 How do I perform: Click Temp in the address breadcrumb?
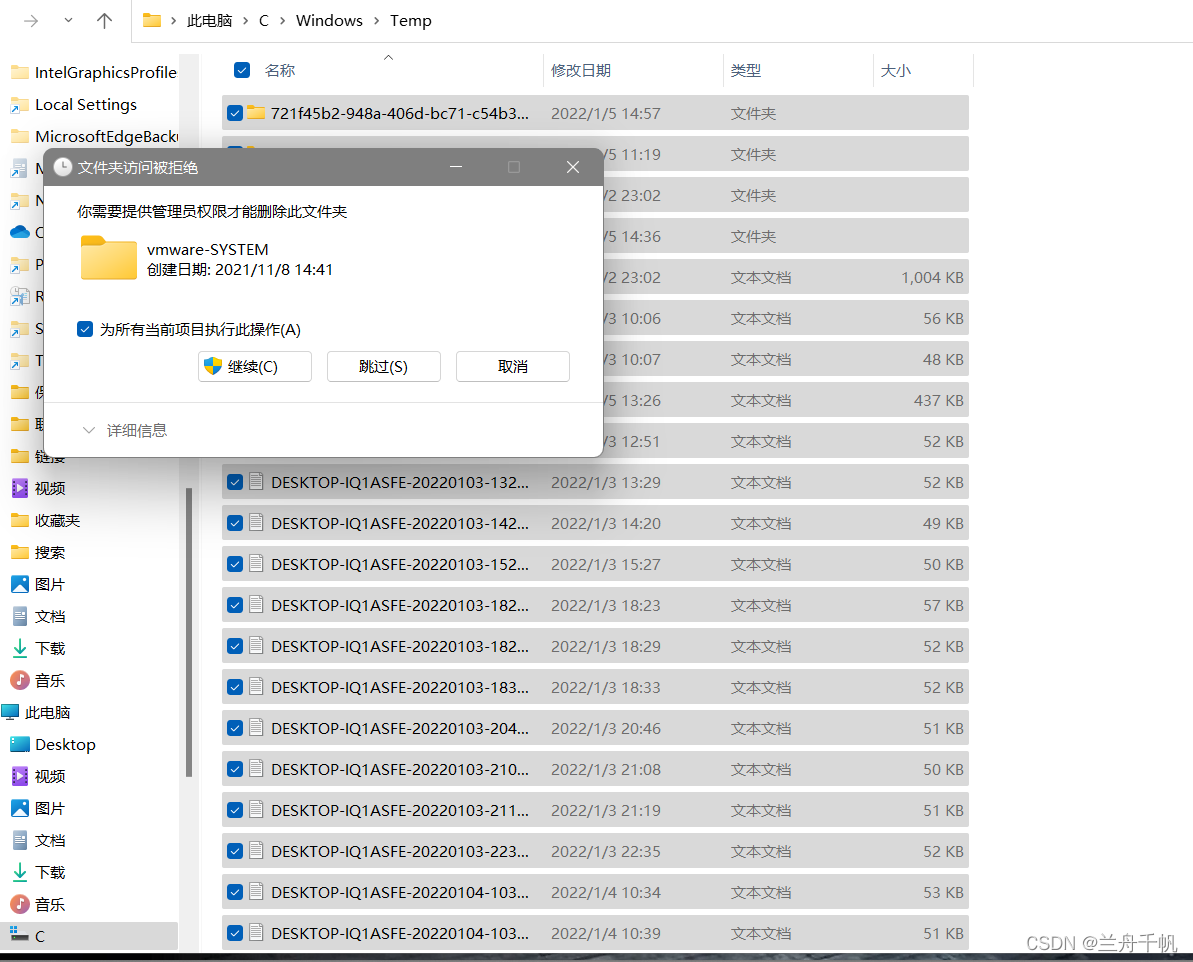pos(411,21)
